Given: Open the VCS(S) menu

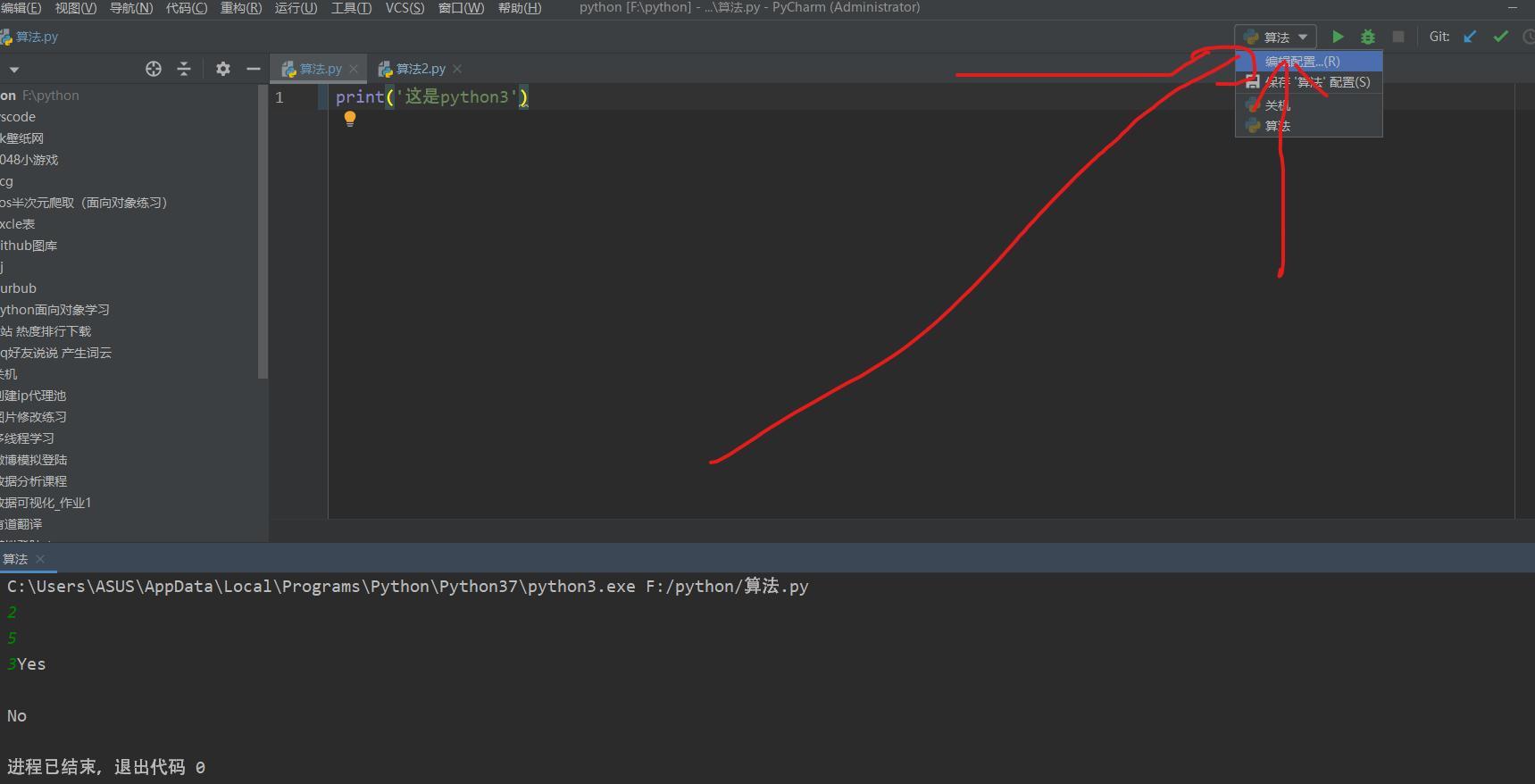Looking at the screenshot, I should (x=405, y=8).
